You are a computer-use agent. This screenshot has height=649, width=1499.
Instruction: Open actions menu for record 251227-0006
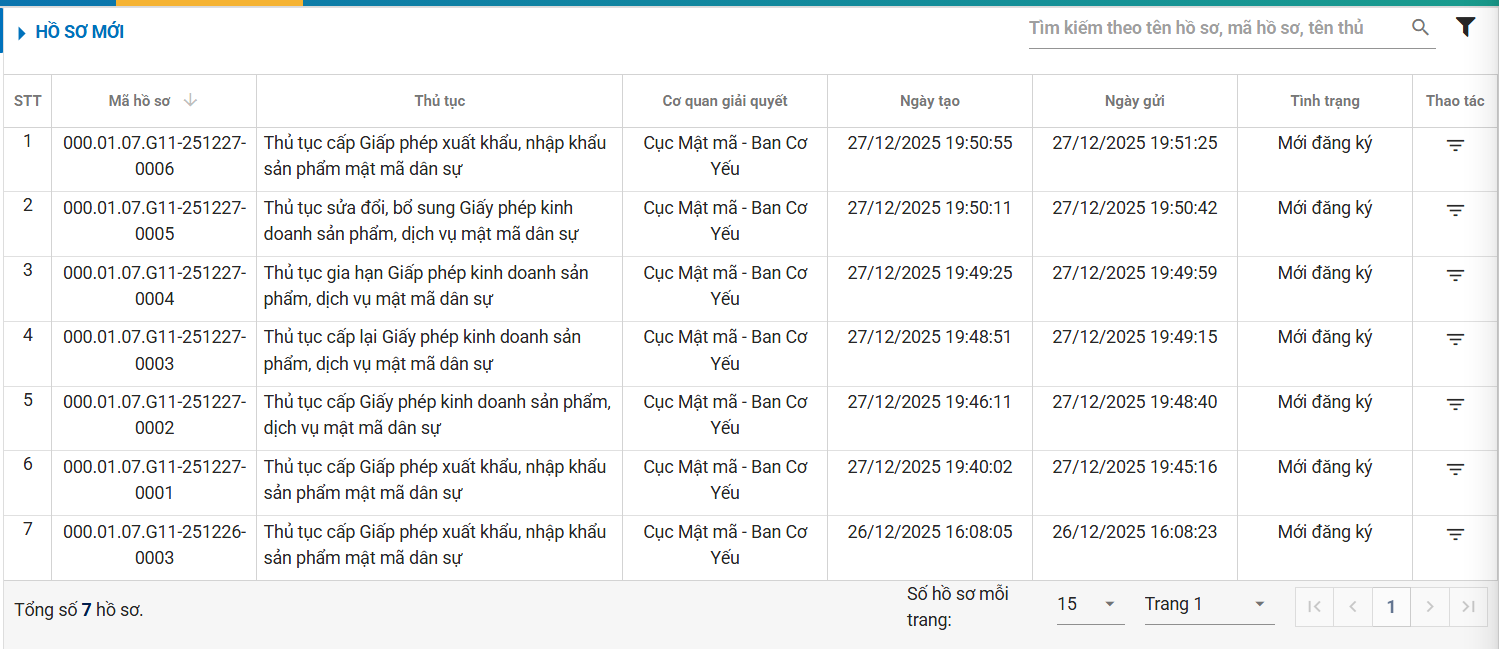tap(1455, 145)
